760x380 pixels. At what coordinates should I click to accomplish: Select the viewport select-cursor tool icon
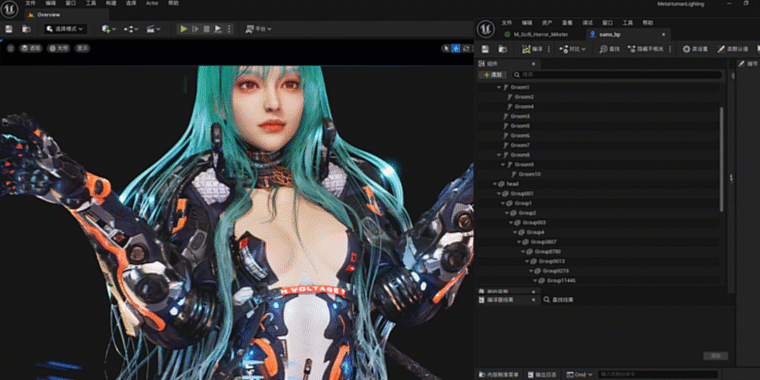click(446, 48)
